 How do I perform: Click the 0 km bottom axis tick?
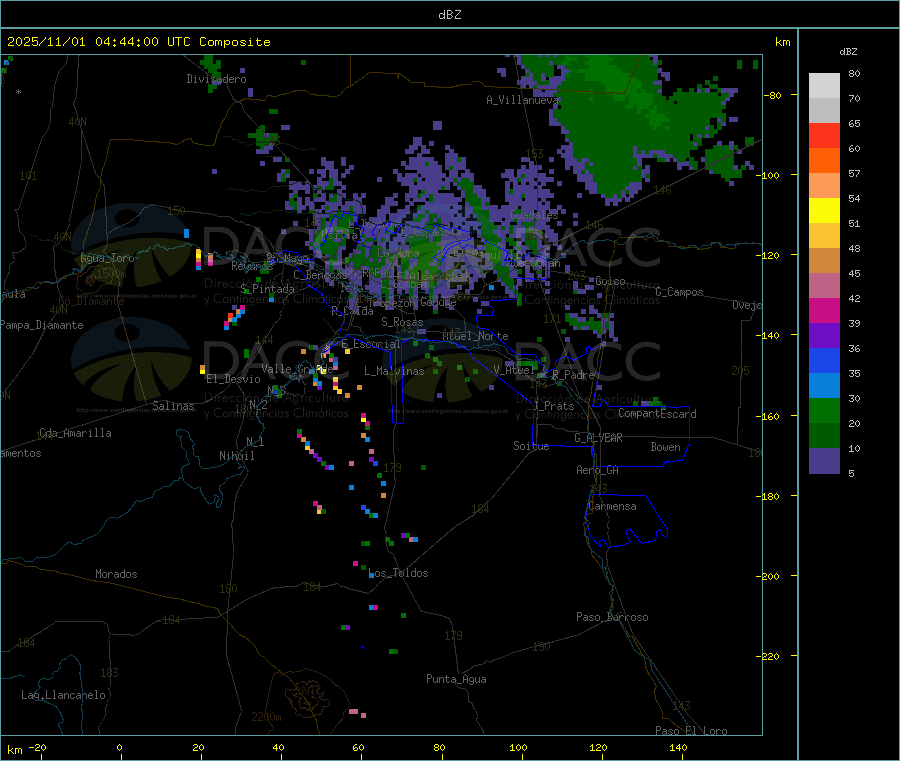[119, 748]
